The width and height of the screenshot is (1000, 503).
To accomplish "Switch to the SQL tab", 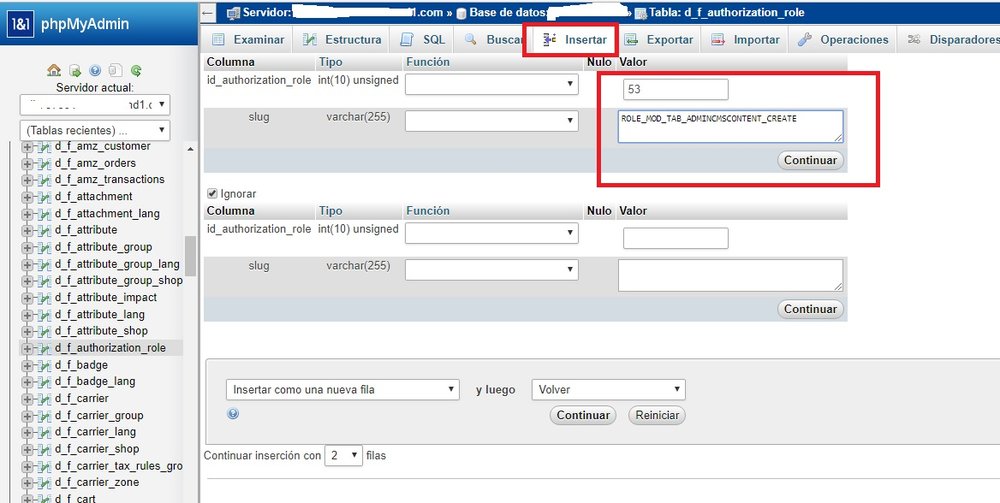I will (422, 40).
